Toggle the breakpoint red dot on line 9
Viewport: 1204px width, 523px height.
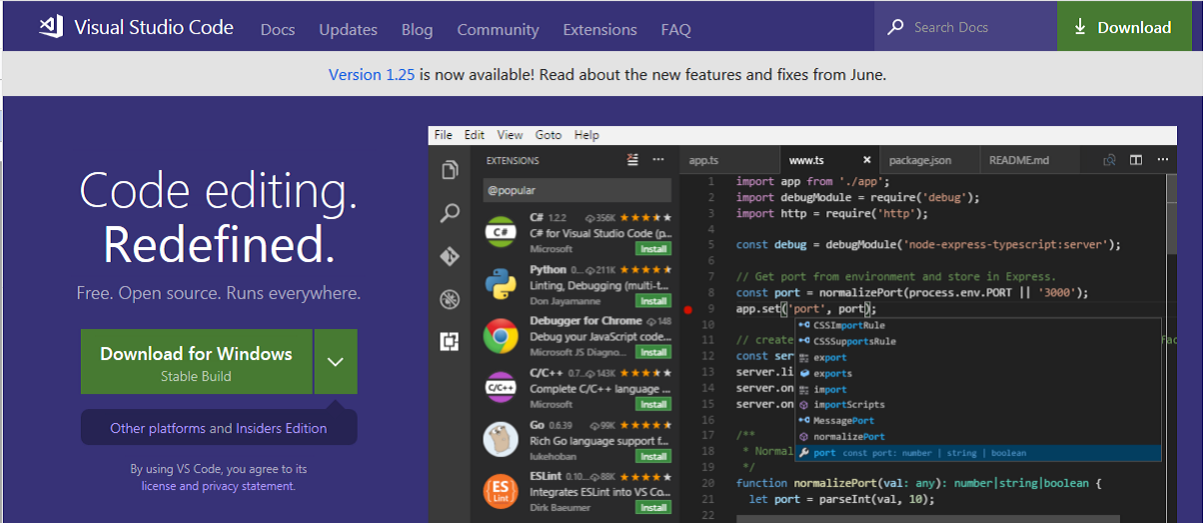688,310
